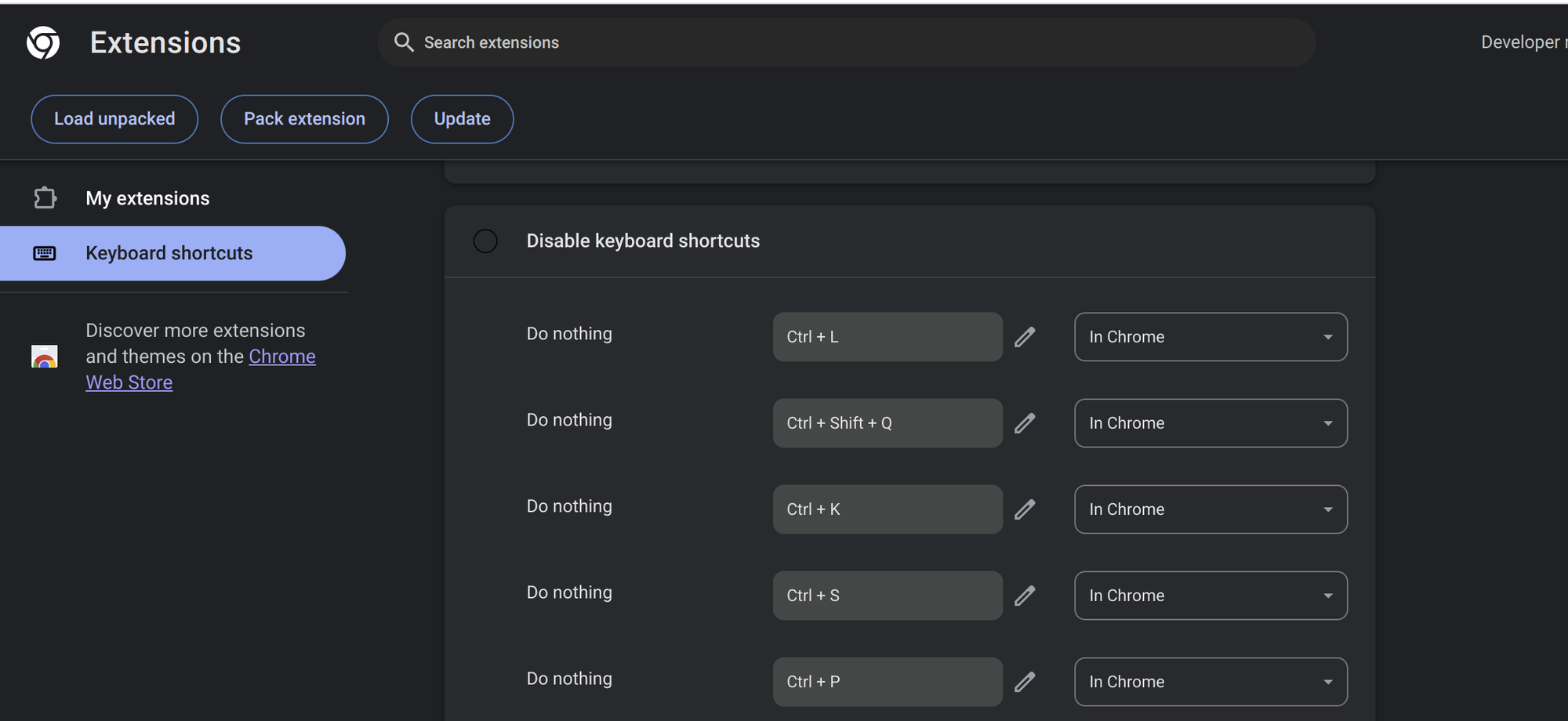Select Keyboard shortcuts sidebar item
Screen dimensions: 1568x721
[169, 253]
